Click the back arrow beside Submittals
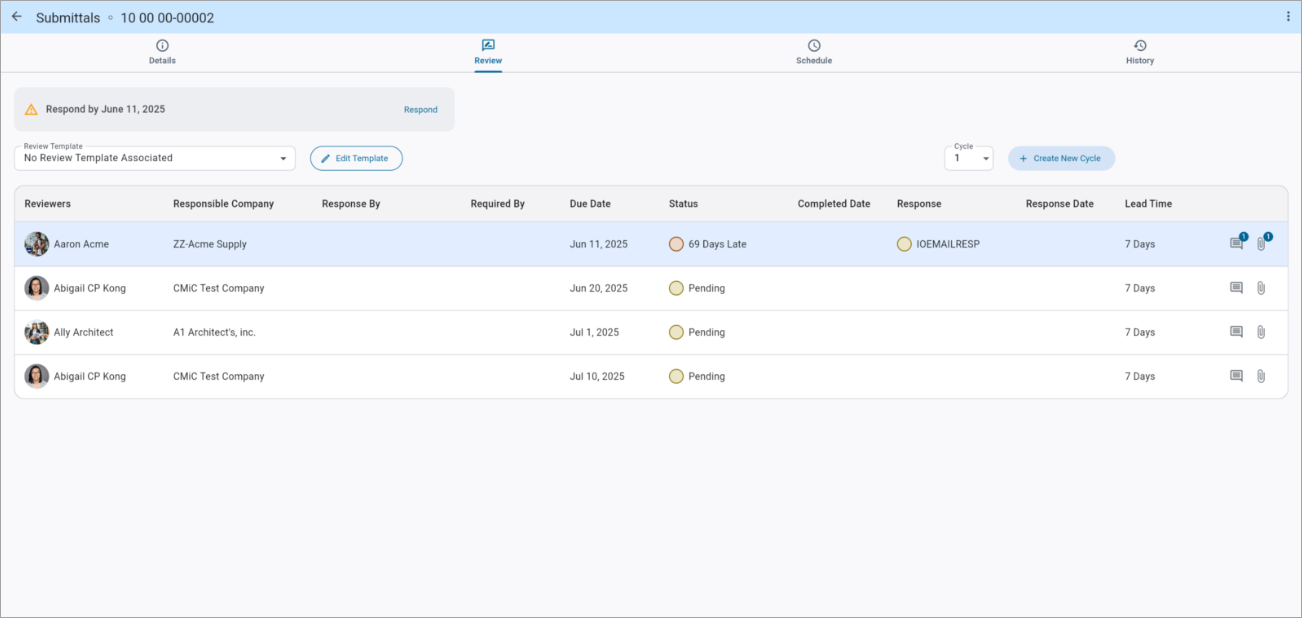The image size is (1302, 618). 16,17
